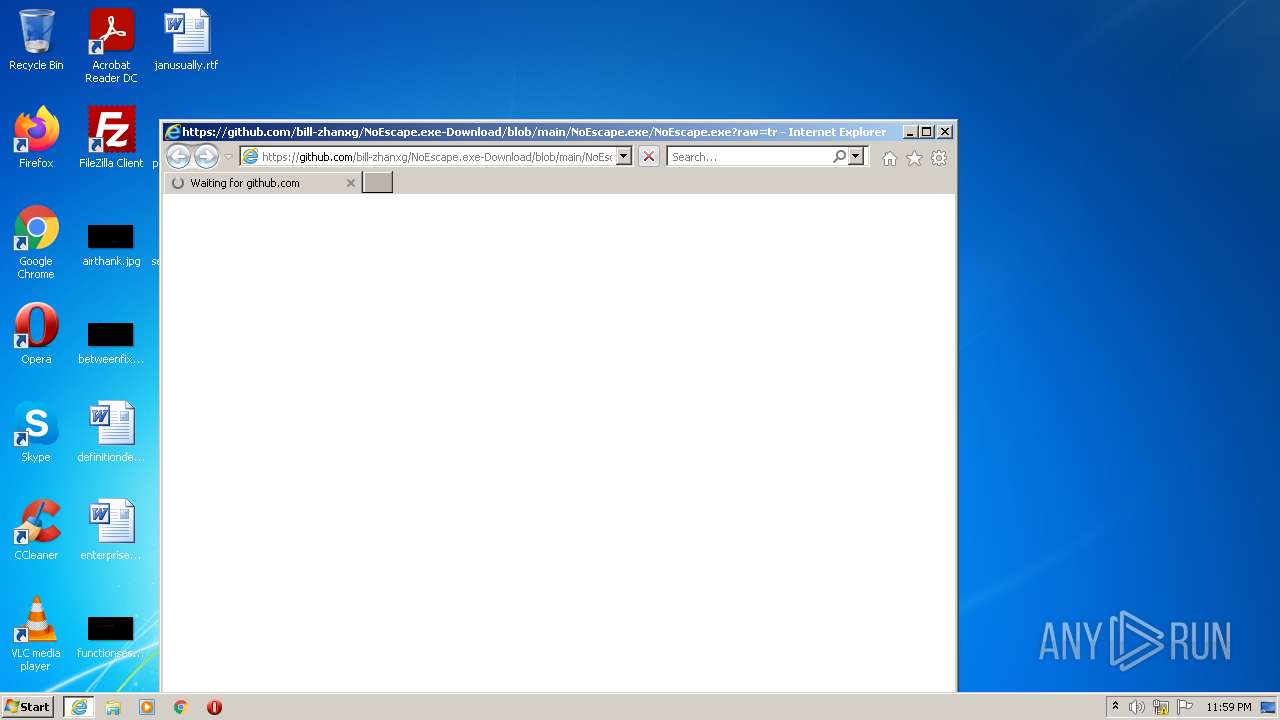
Task: Select the Skype desktop shortcut
Action: (36, 432)
